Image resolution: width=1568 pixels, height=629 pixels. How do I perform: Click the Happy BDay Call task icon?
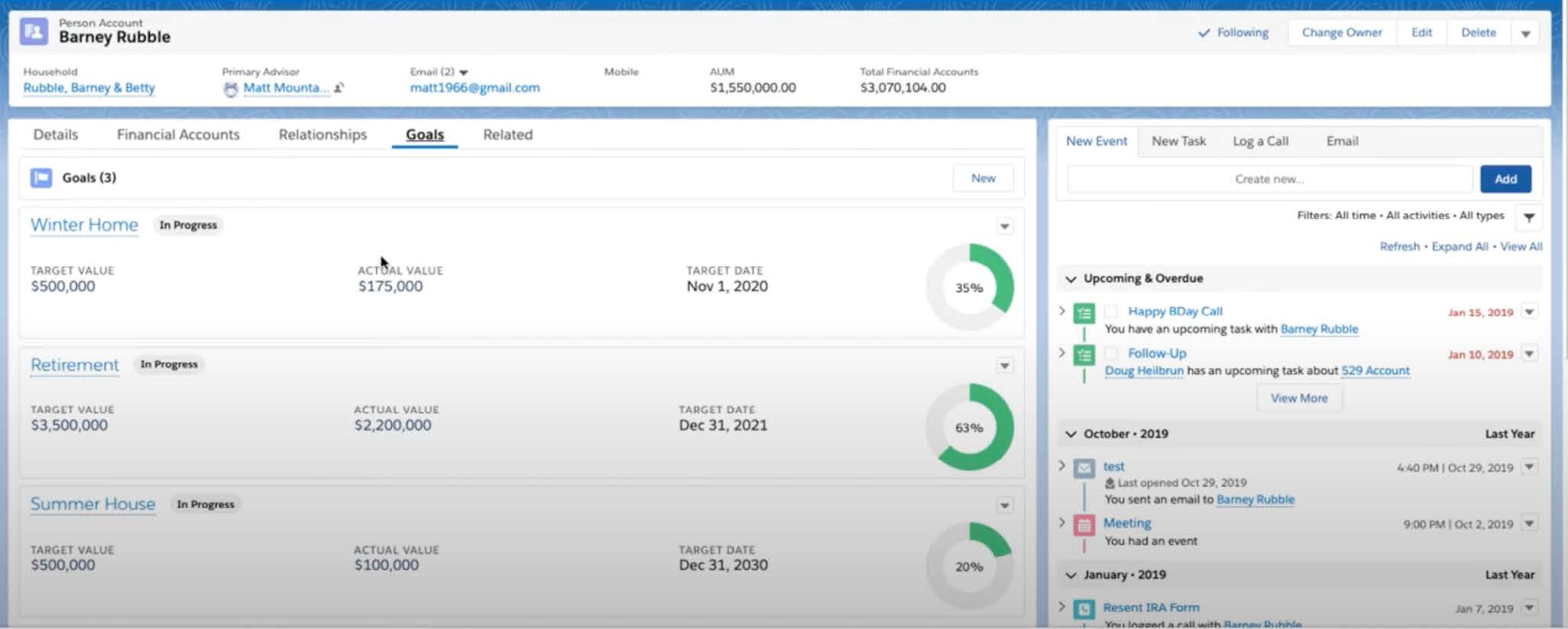click(1083, 313)
